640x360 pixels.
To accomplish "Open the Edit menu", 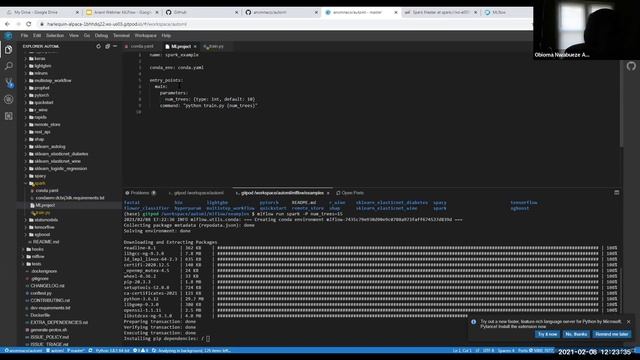I will (x=37, y=36).
